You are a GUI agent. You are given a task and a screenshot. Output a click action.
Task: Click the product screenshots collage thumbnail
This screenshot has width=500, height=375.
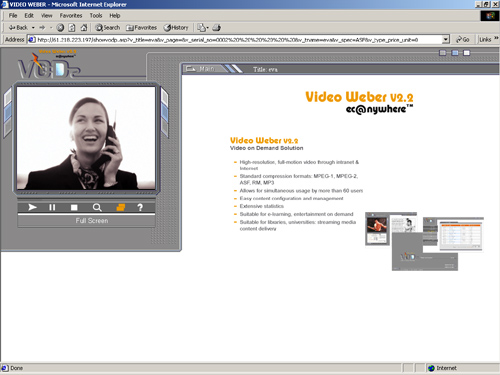coord(424,241)
